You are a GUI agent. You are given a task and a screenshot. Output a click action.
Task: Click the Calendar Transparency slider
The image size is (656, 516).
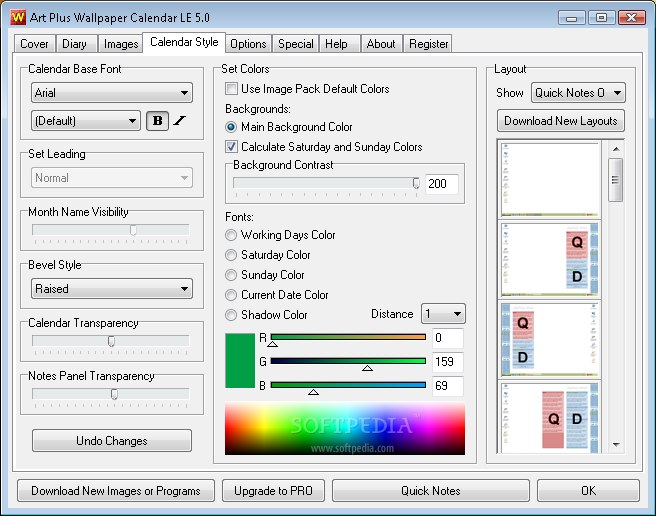pyautogui.click(x=111, y=341)
